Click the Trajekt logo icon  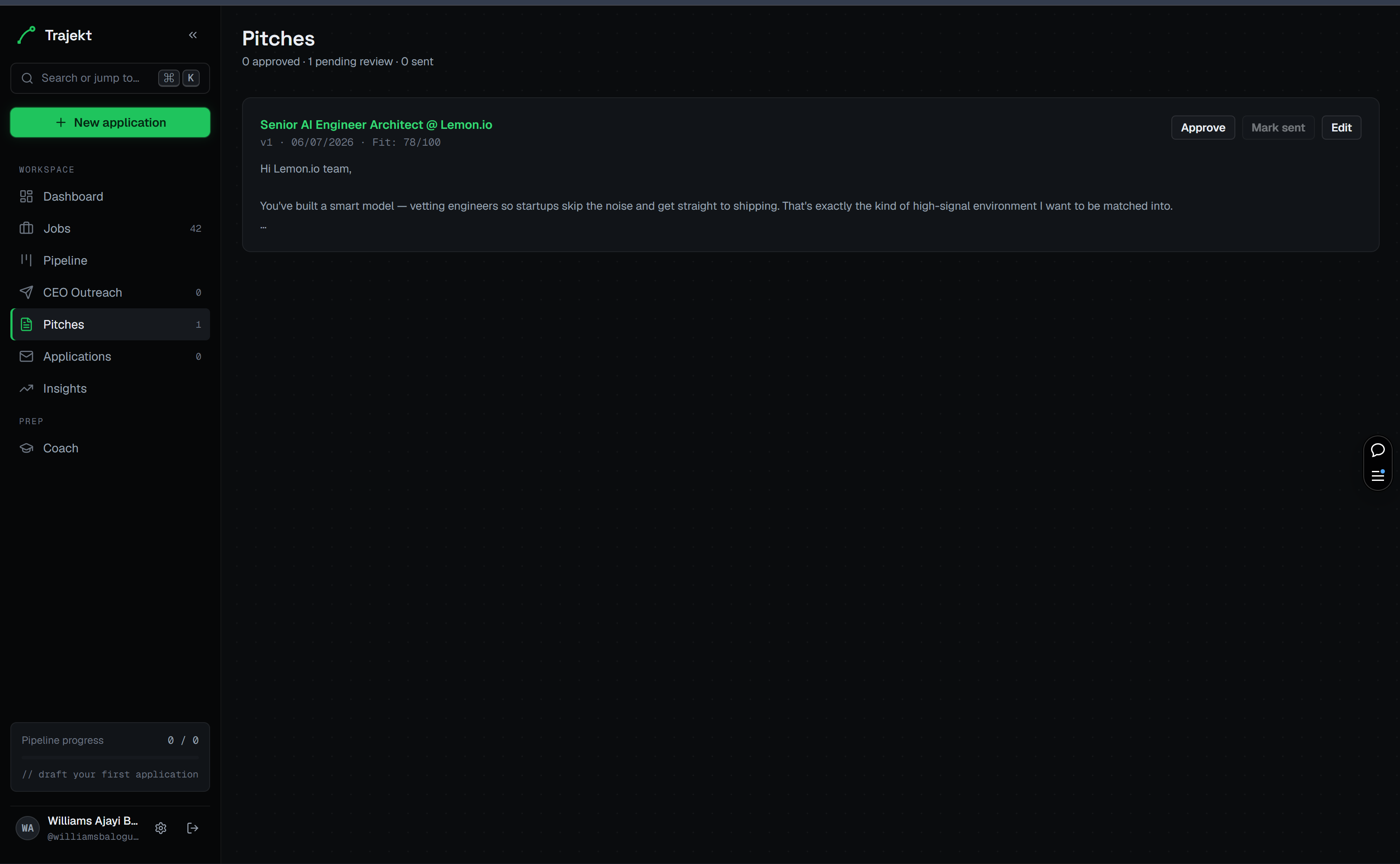click(x=26, y=35)
